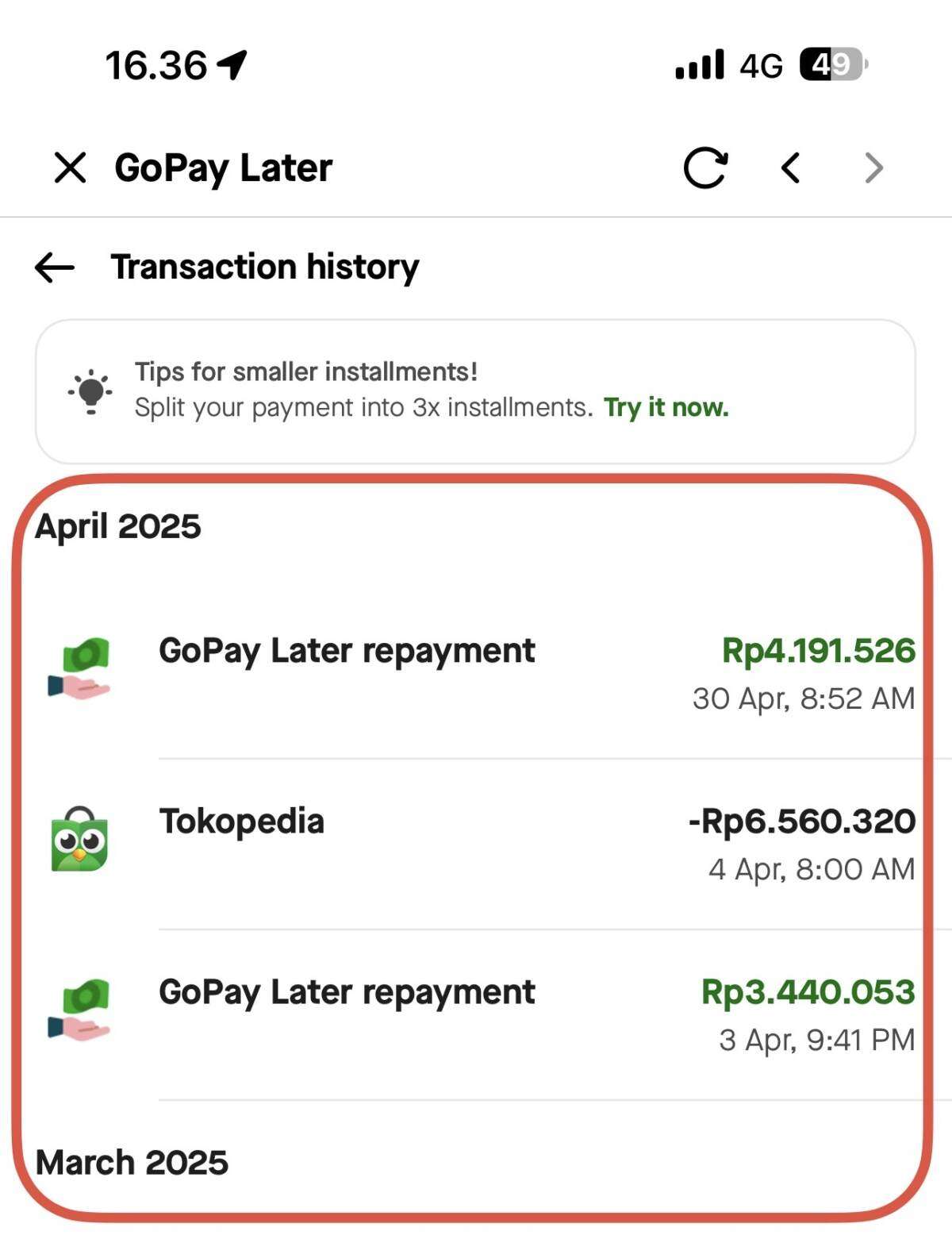Go to previous page with left chevron
952x1235 pixels.
[x=790, y=167]
